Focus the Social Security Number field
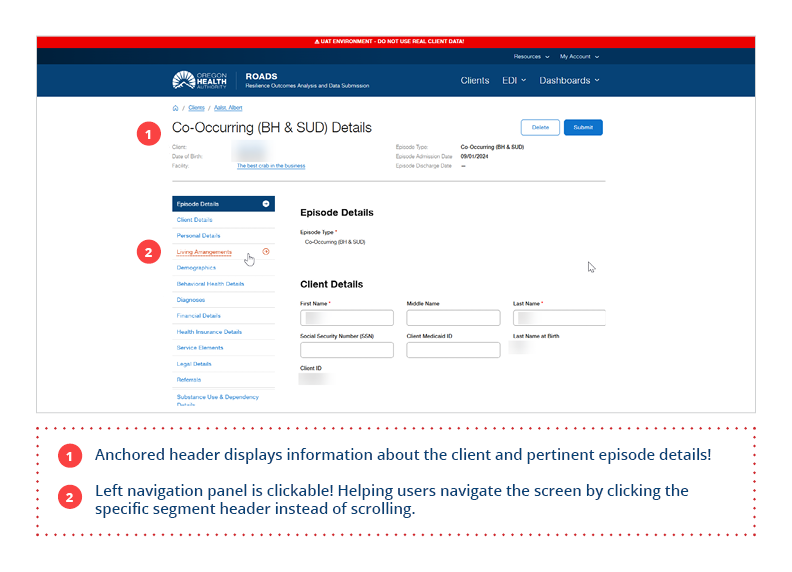This screenshot has width=792, height=572. point(346,350)
